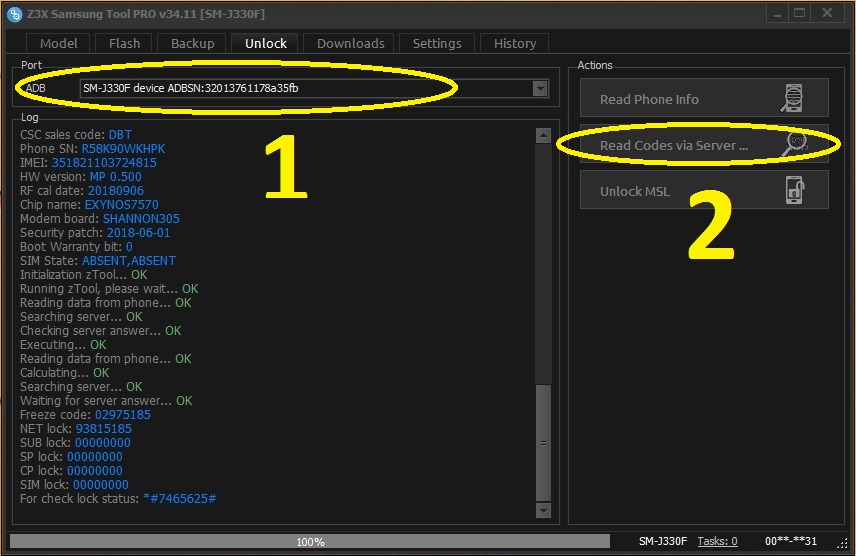The width and height of the screenshot is (856, 556).
Task: Click the IMEI value 351821103724815
Action: point(104,163)
